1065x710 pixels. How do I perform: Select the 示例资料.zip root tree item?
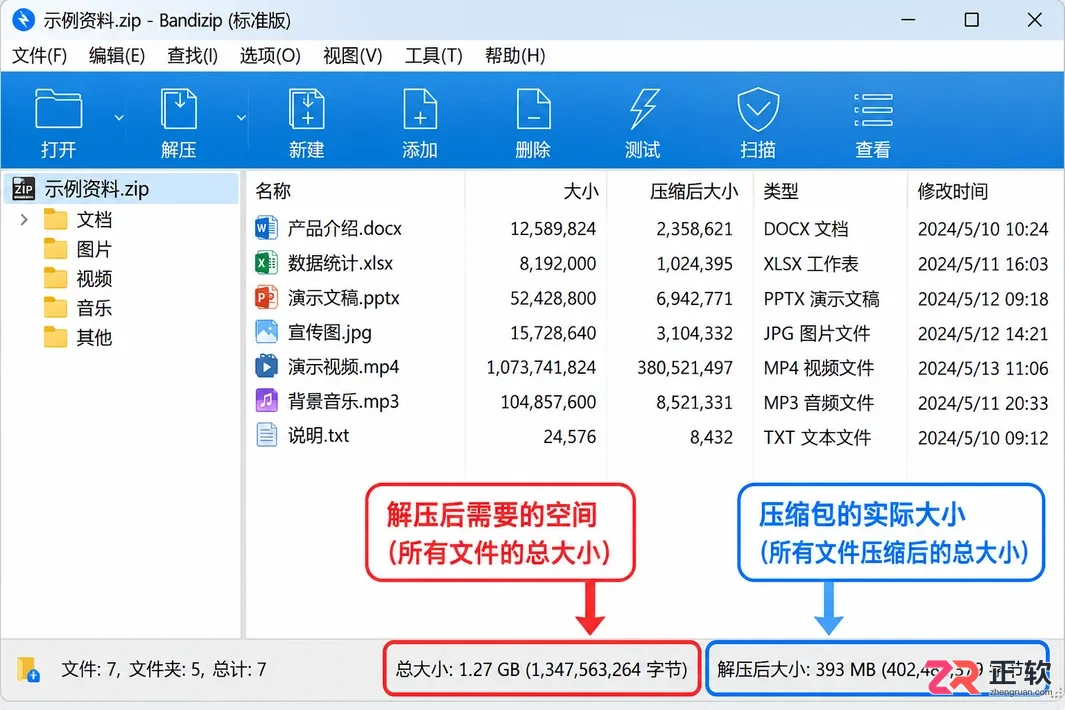(x=122, y=188)
